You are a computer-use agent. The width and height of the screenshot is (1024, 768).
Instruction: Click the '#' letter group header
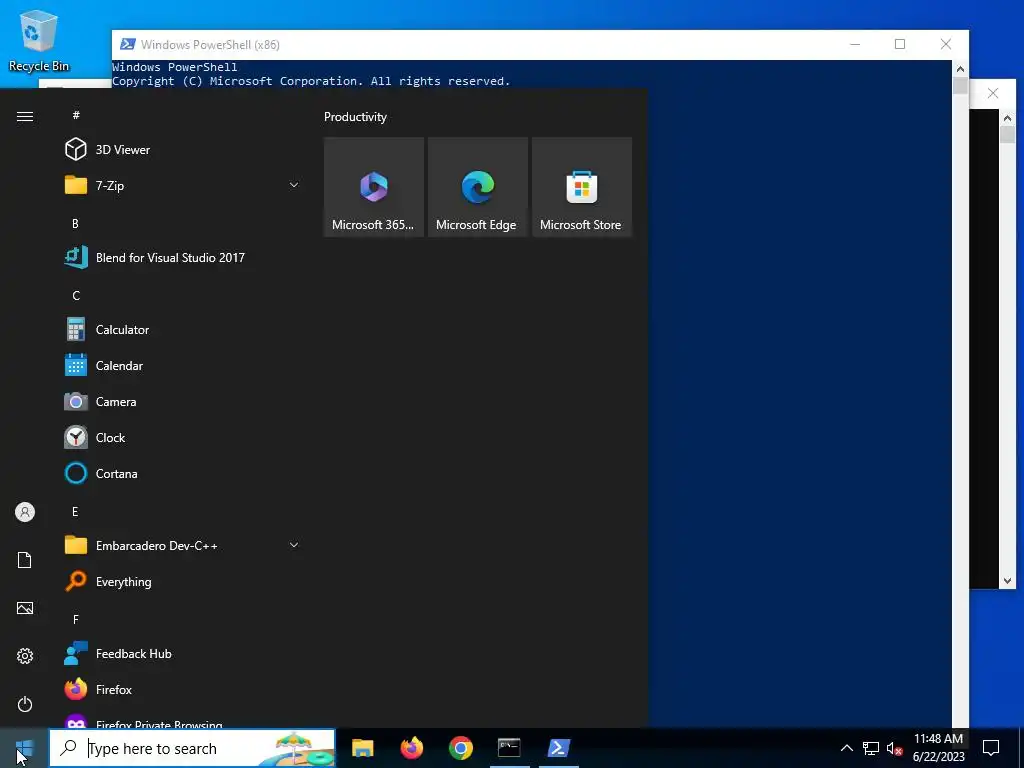[76, 115]
